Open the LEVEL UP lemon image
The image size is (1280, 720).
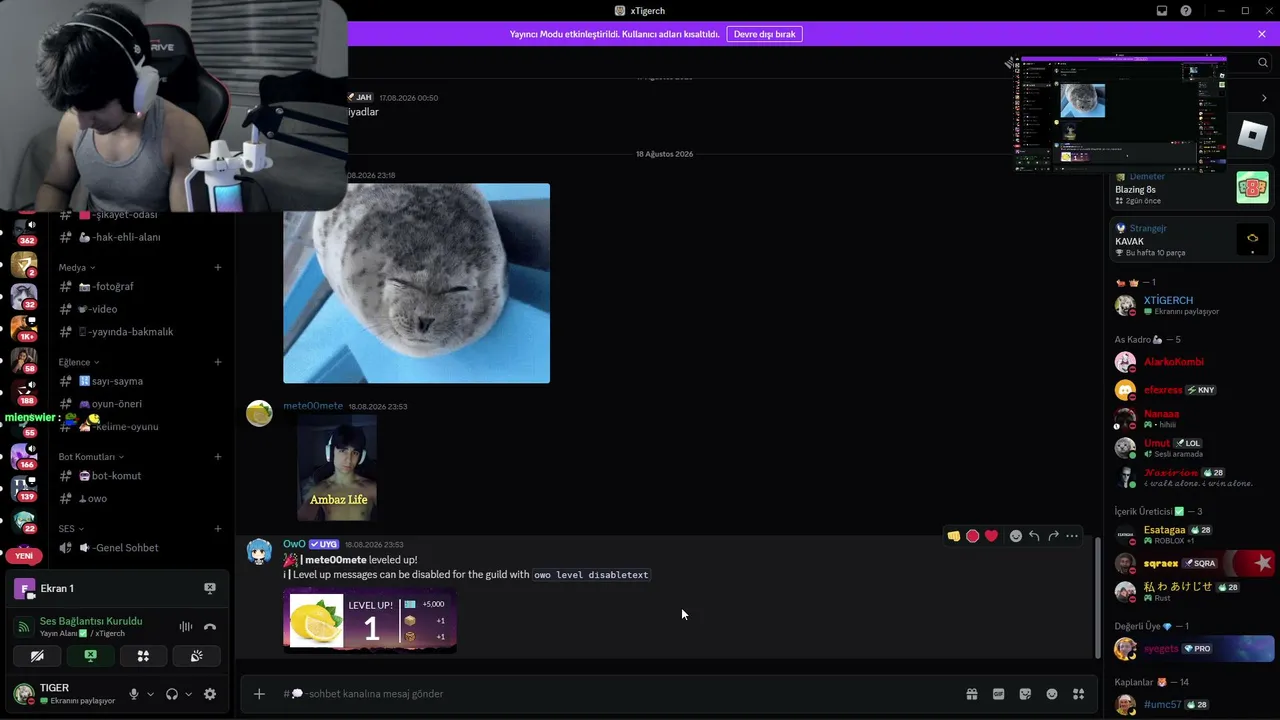(x=370, y=621)
